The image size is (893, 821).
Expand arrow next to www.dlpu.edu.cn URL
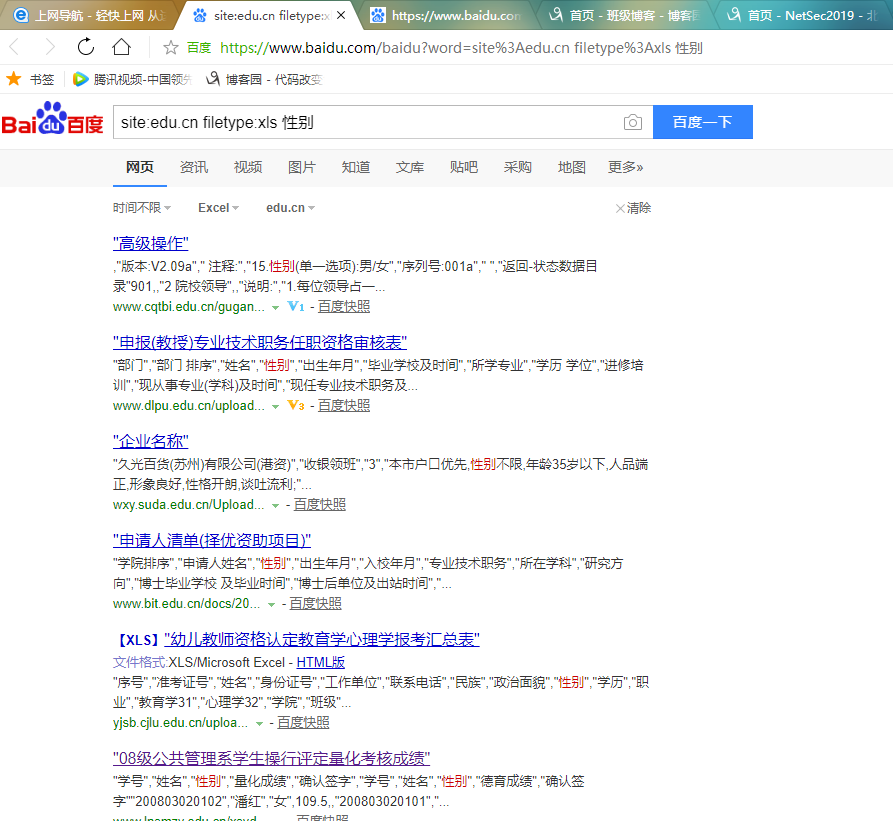point(275,407)
